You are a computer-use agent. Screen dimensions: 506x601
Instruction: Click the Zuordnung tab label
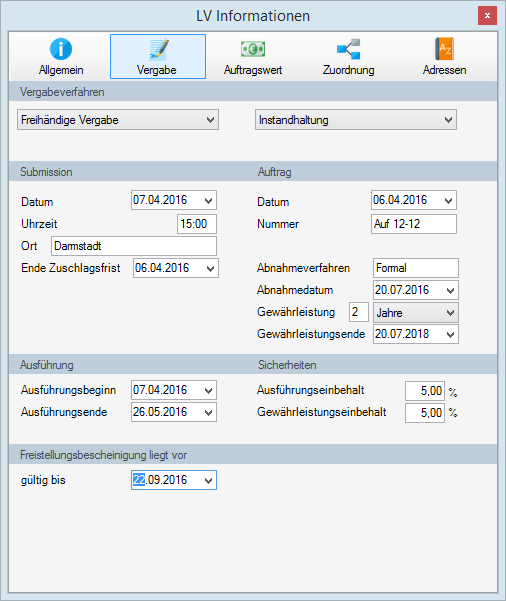coord(348,70)
